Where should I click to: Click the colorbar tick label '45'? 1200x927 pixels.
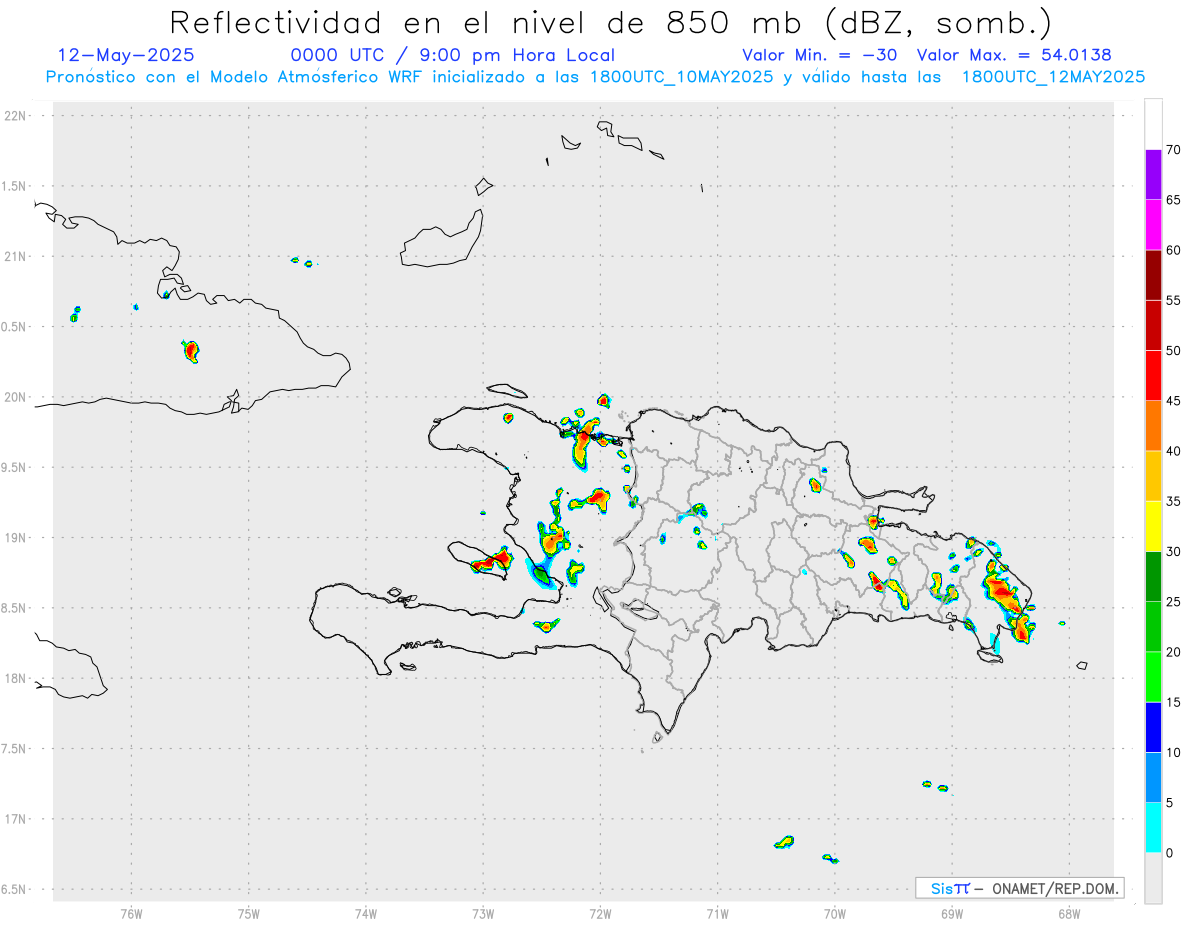(1174, 401)
